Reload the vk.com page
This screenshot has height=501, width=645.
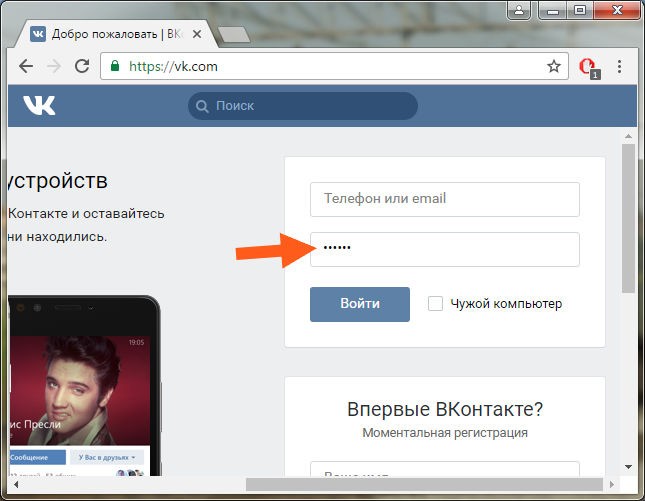tap(82, 66)
